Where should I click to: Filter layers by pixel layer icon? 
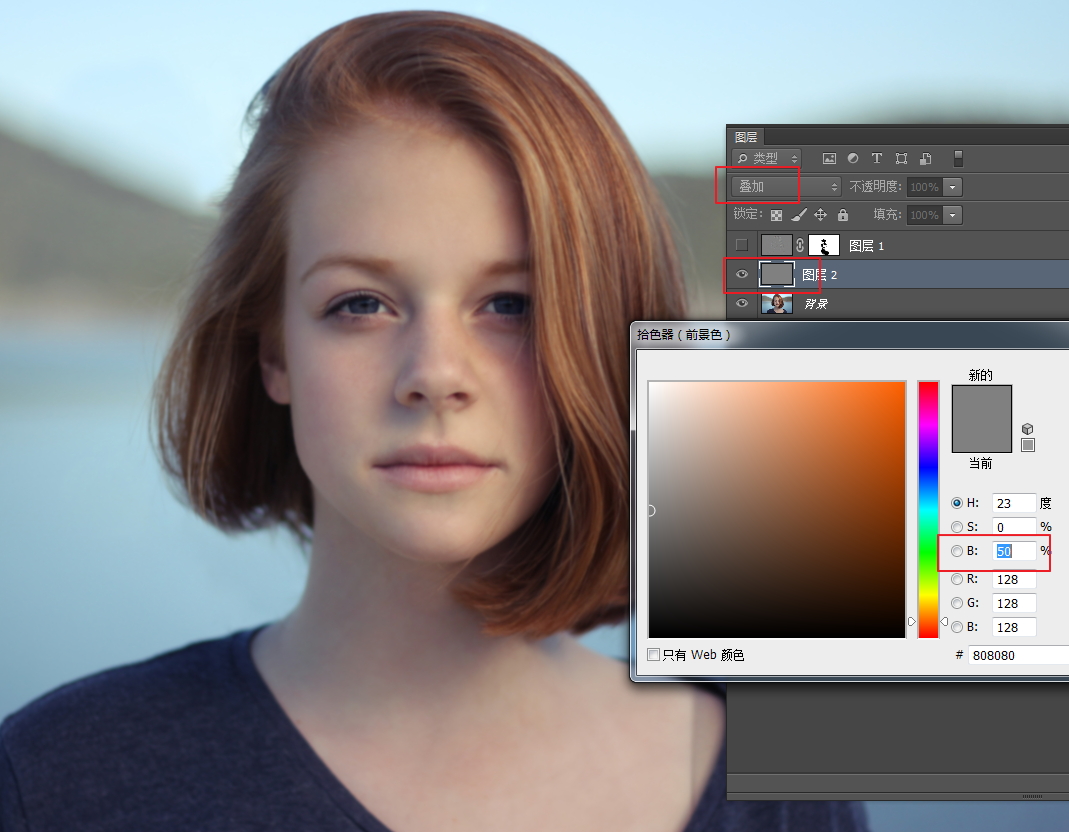coord(829,158)
